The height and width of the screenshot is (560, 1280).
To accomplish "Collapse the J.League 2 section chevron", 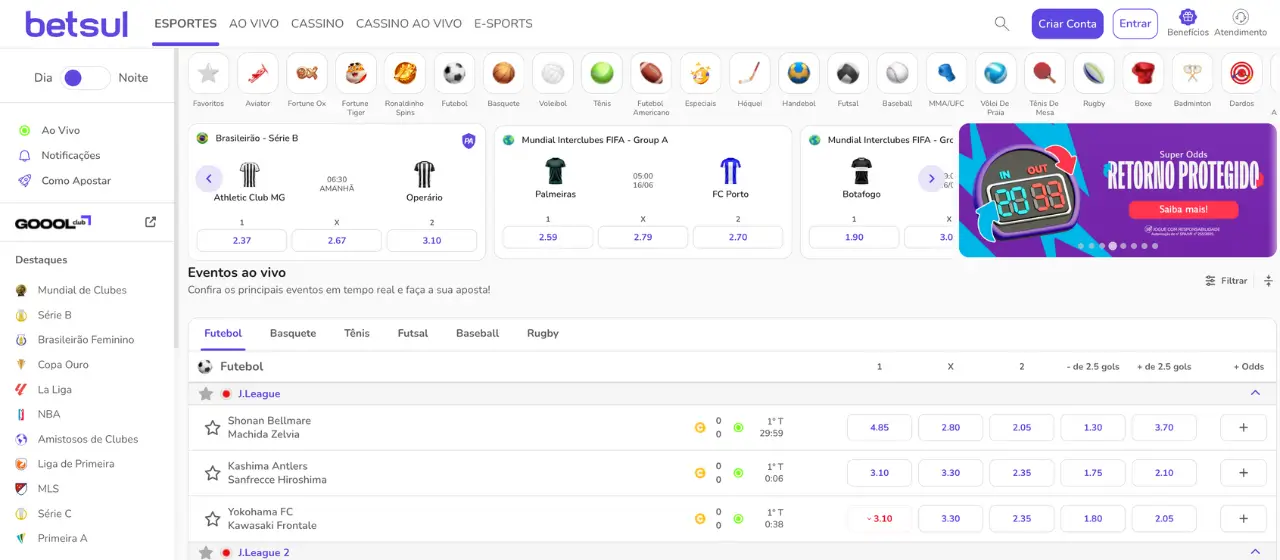I will click(x=1256, y=551).
